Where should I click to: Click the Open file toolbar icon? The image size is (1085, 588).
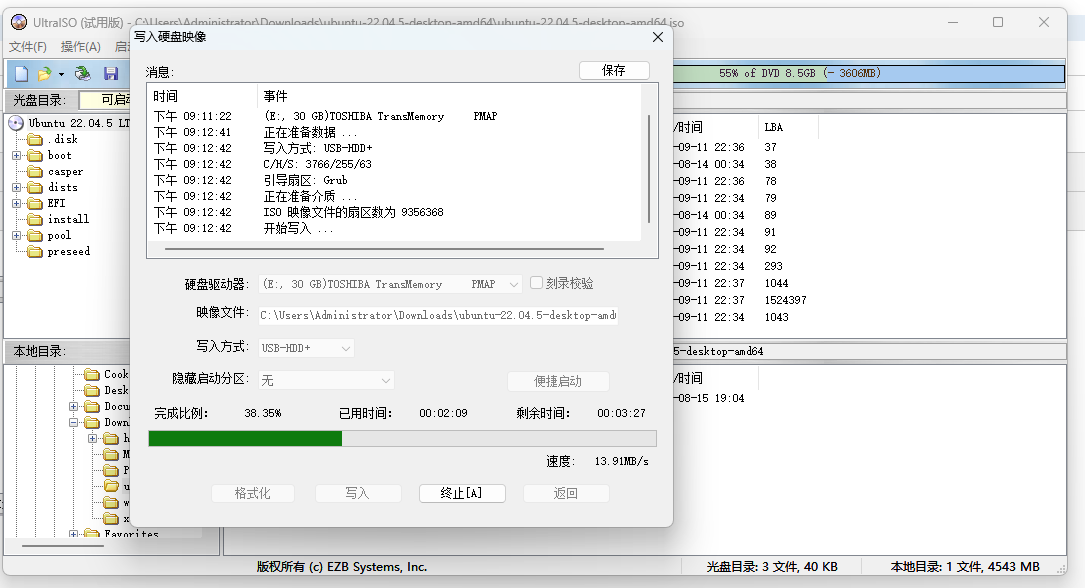[44, 73]
